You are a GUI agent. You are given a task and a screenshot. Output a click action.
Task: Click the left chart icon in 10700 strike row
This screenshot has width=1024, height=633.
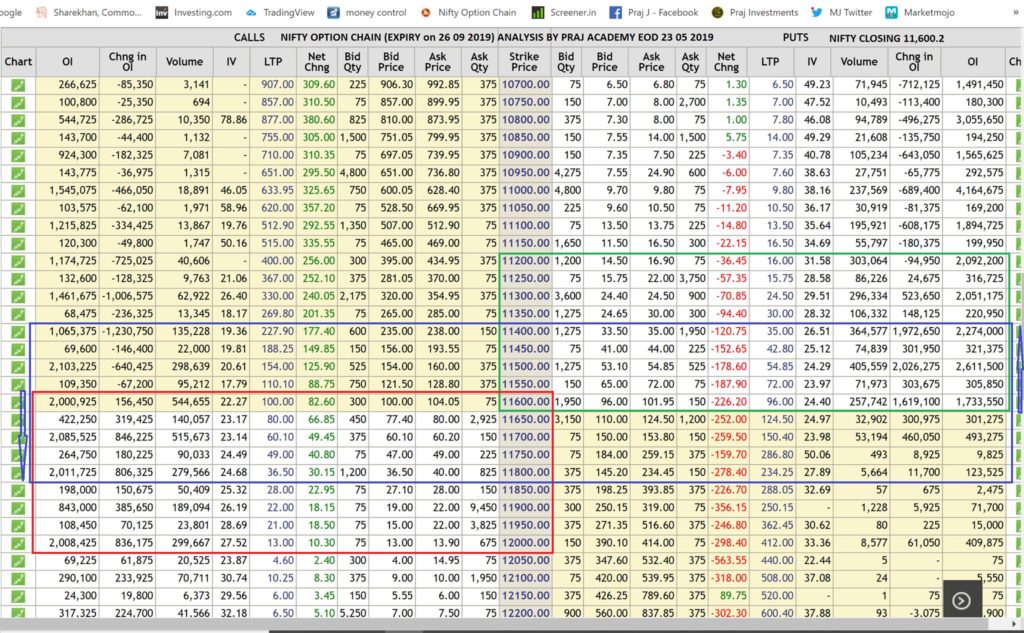click(18, 85)
